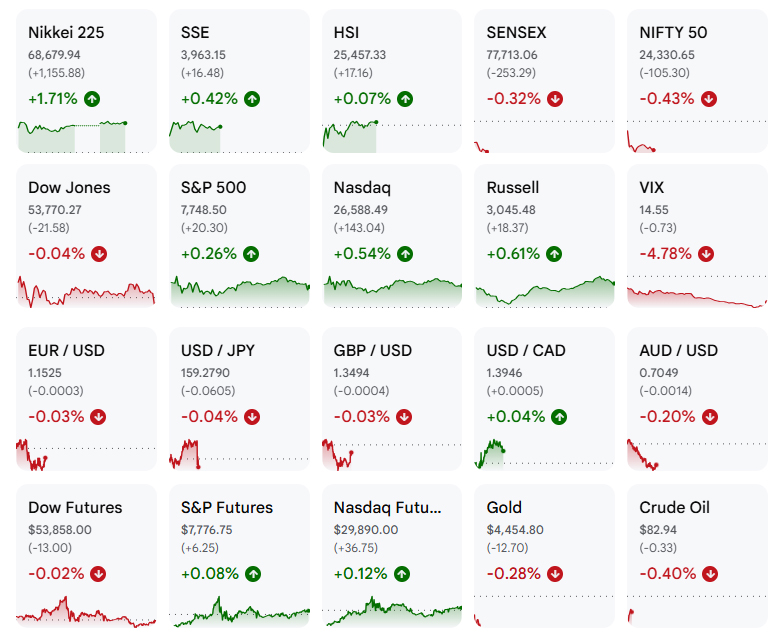Click the green up arrow next to Russell +0.61%
The width and height of the screenshot is (778, 644).
pos(554,254)
